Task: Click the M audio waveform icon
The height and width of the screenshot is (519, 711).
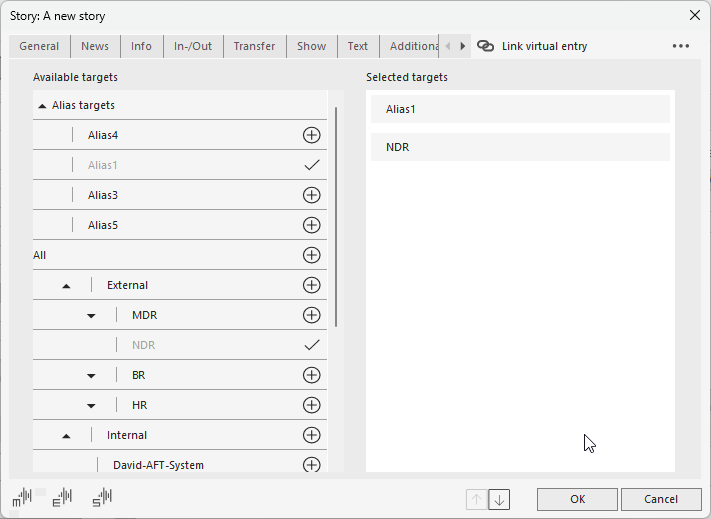Action: [22, 497]
